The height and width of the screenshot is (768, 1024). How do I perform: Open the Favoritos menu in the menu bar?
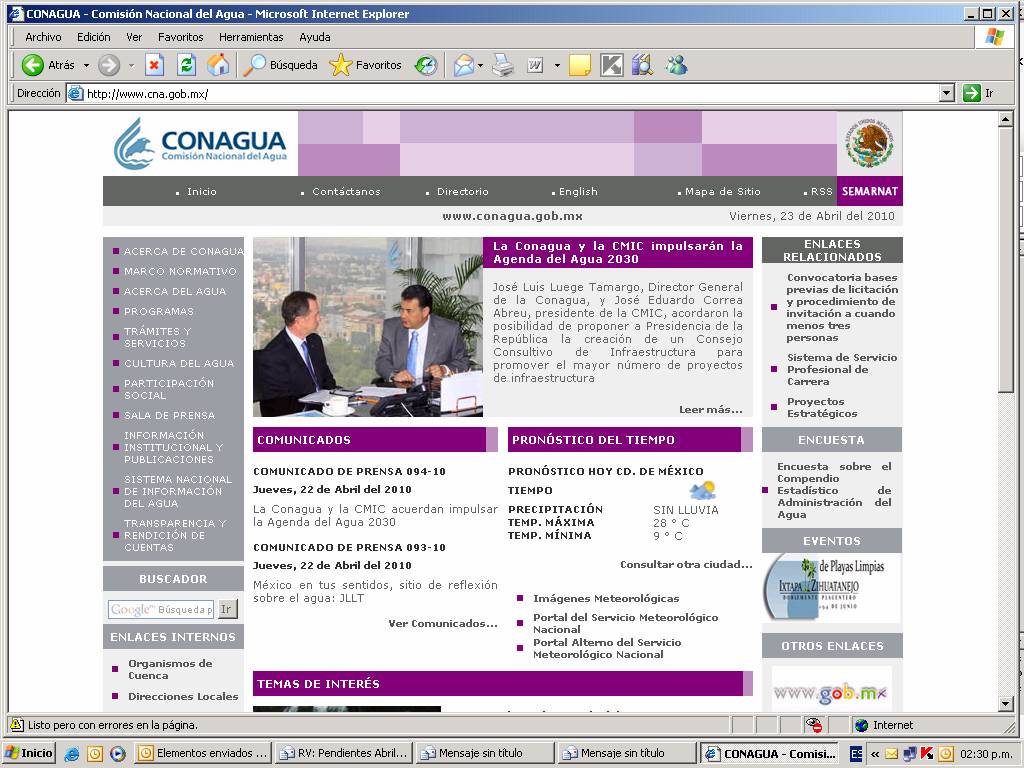click(x=180, y=37)
